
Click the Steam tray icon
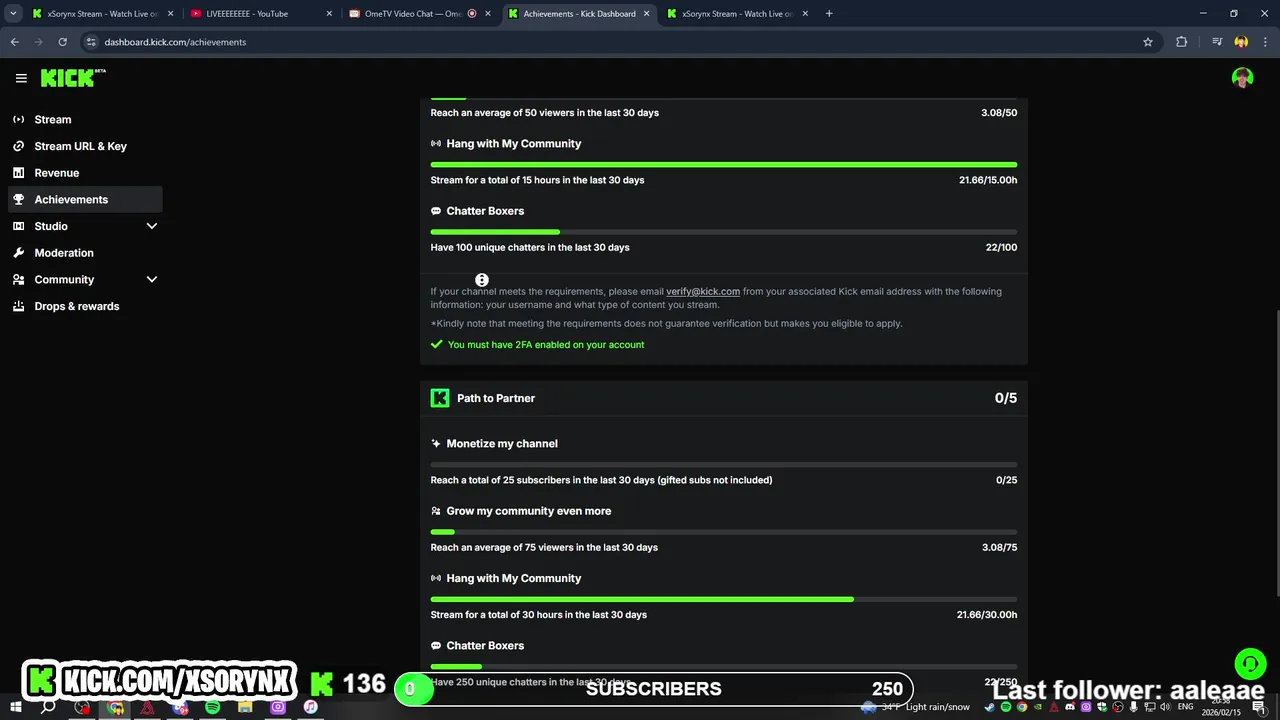(990, 707)
